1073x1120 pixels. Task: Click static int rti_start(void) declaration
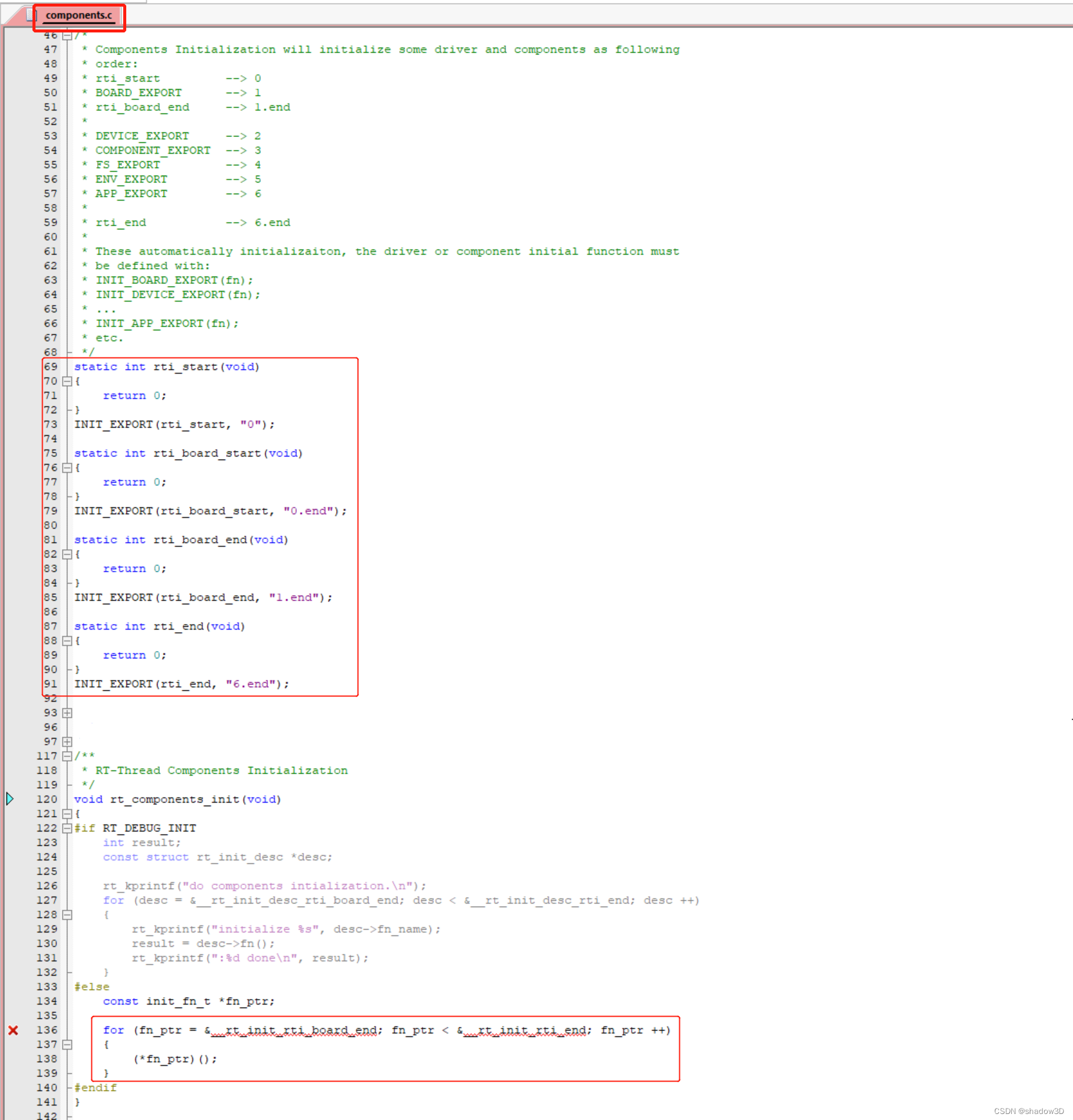pyautogui.click(x=167, y=367)
